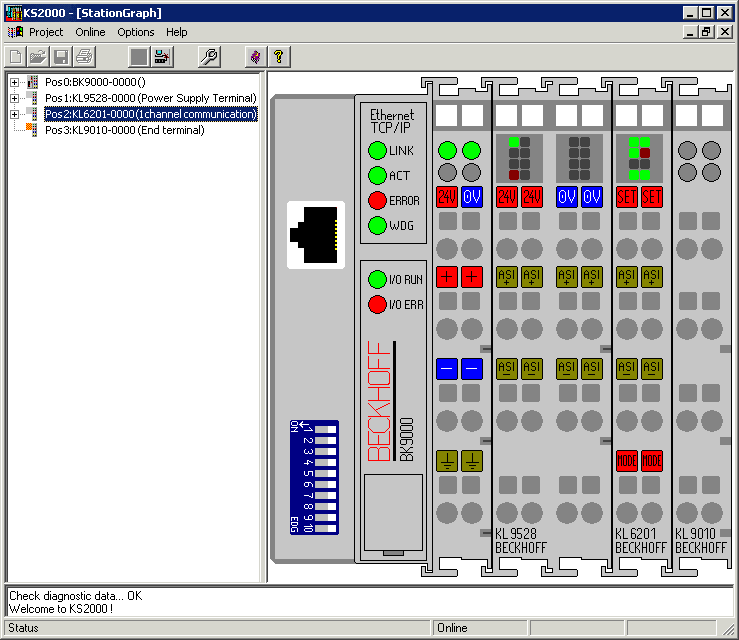The height and width of the screenshot is (640, 739).
Task: Click the yellow question mark help icon
Action: (279, 57)
